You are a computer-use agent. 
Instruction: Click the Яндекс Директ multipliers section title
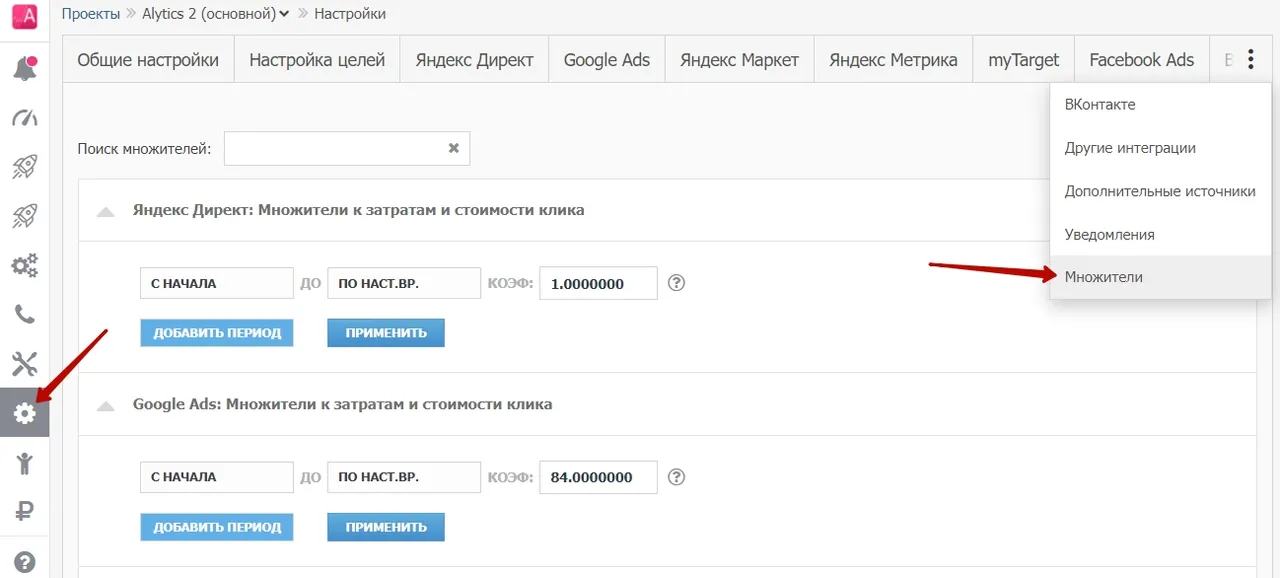click(x=358, y=211)
